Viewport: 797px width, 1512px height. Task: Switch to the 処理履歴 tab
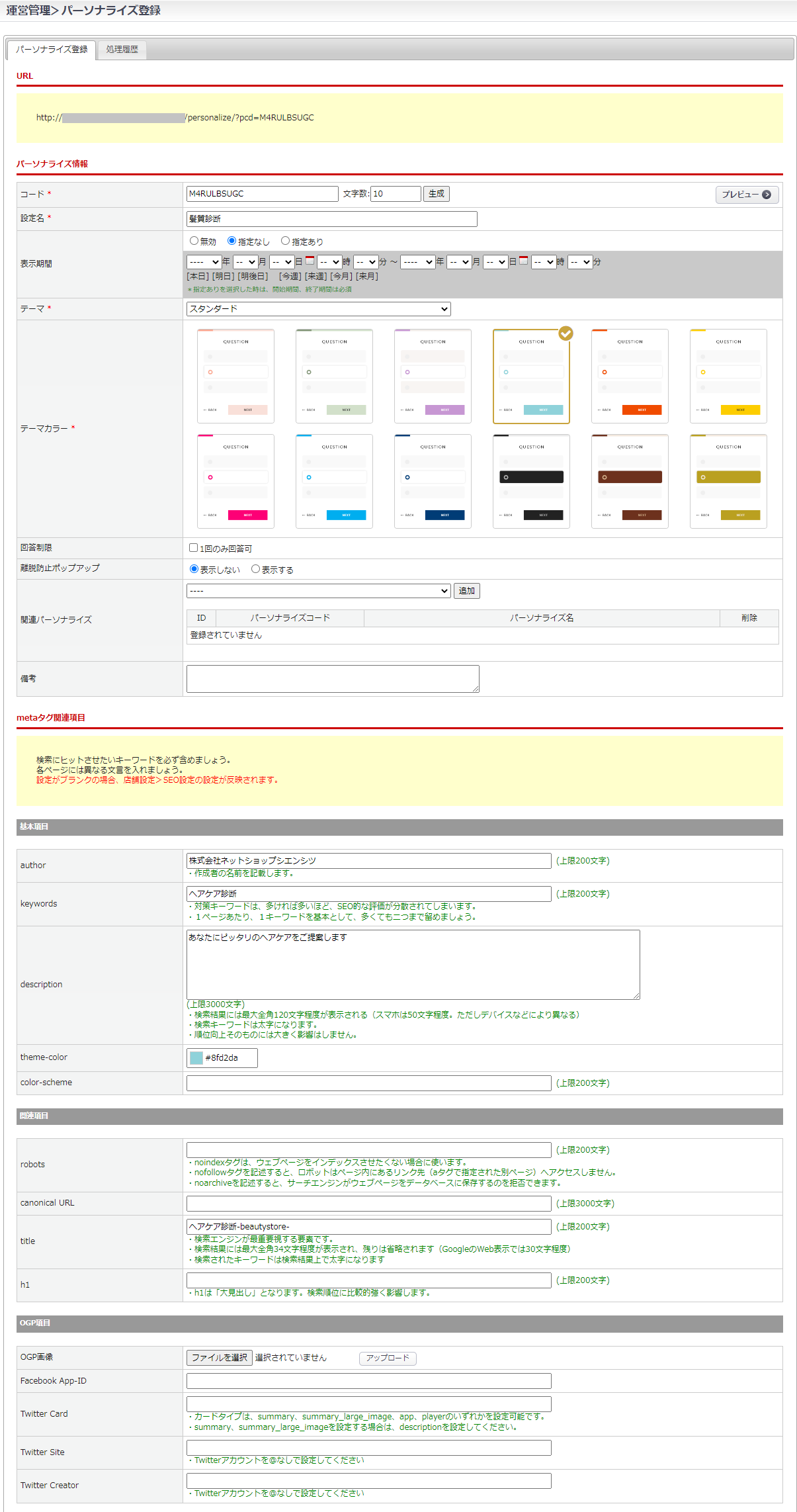point(122,50)
